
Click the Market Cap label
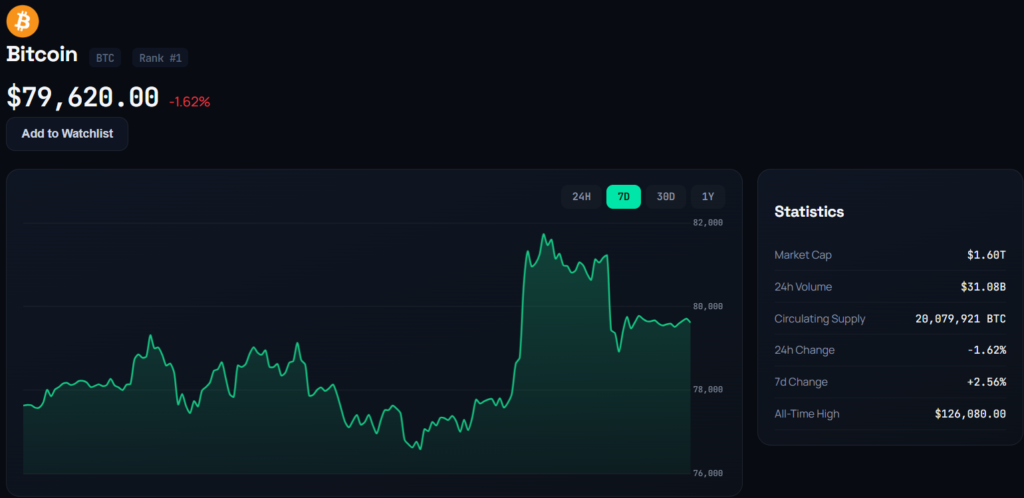pyautogui.click(x=803, y=255)
